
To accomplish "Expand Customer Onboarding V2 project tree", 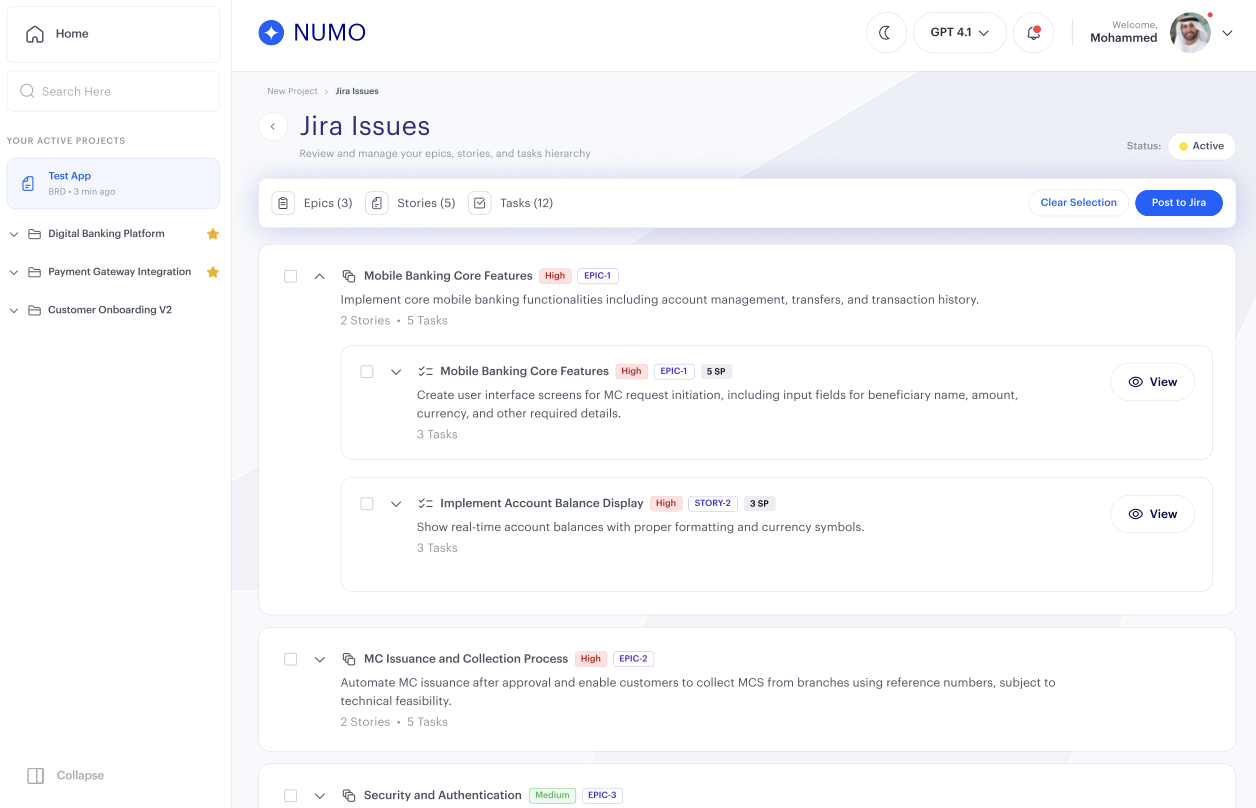I will (14, 310).
